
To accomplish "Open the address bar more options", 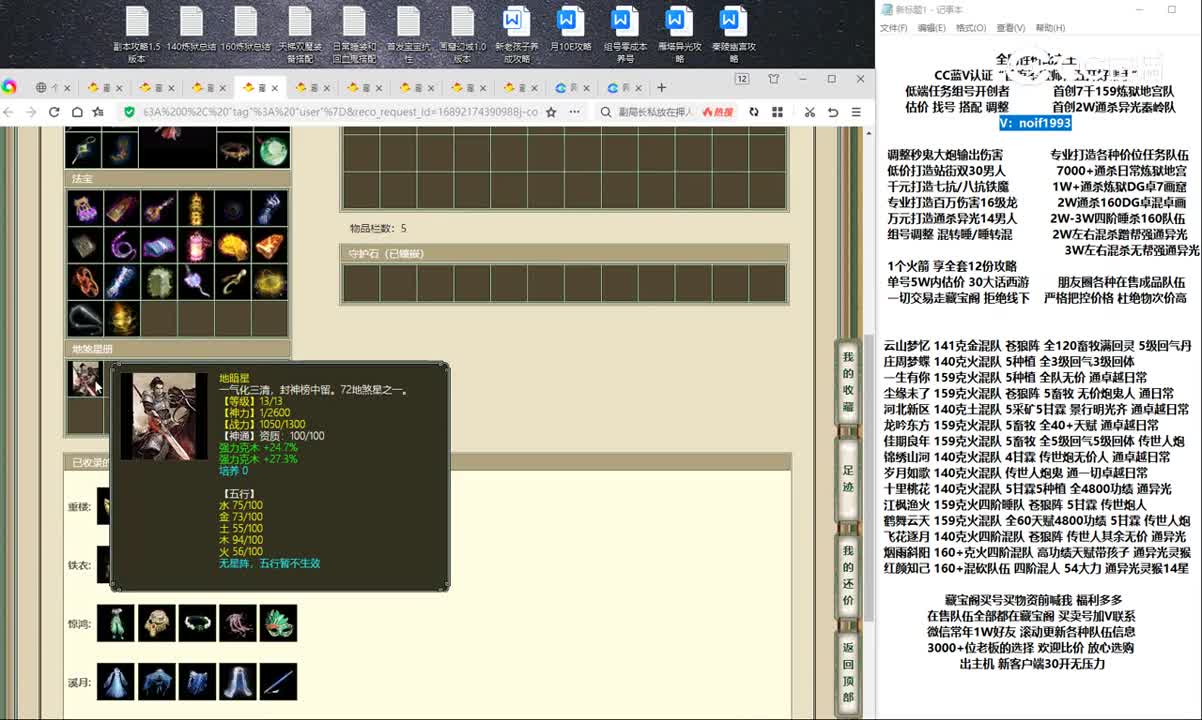I will point(574,113).
